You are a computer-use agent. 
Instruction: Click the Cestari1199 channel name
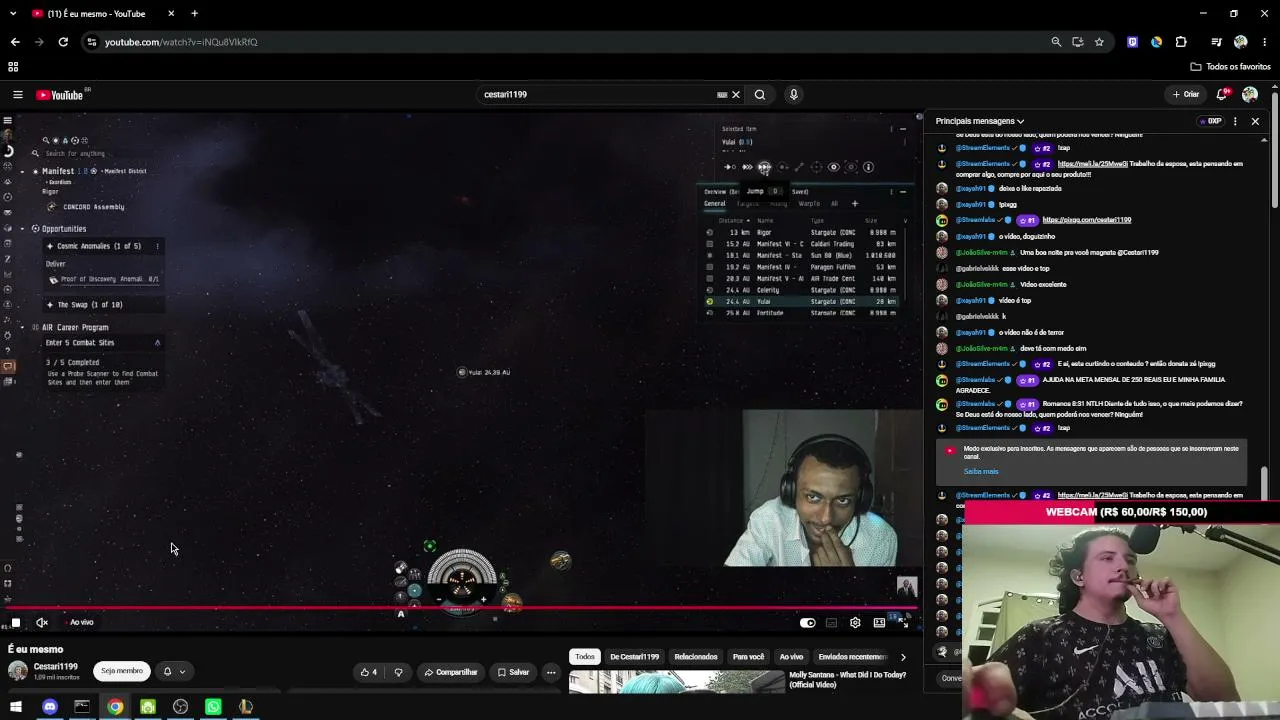click(55, 667)
